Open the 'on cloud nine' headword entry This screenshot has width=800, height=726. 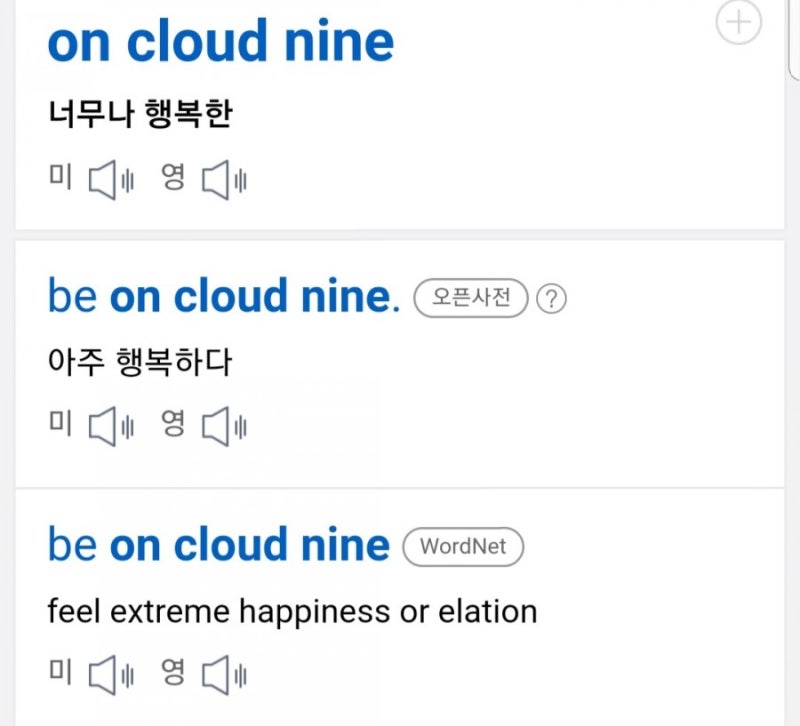(x=221, y=41)
